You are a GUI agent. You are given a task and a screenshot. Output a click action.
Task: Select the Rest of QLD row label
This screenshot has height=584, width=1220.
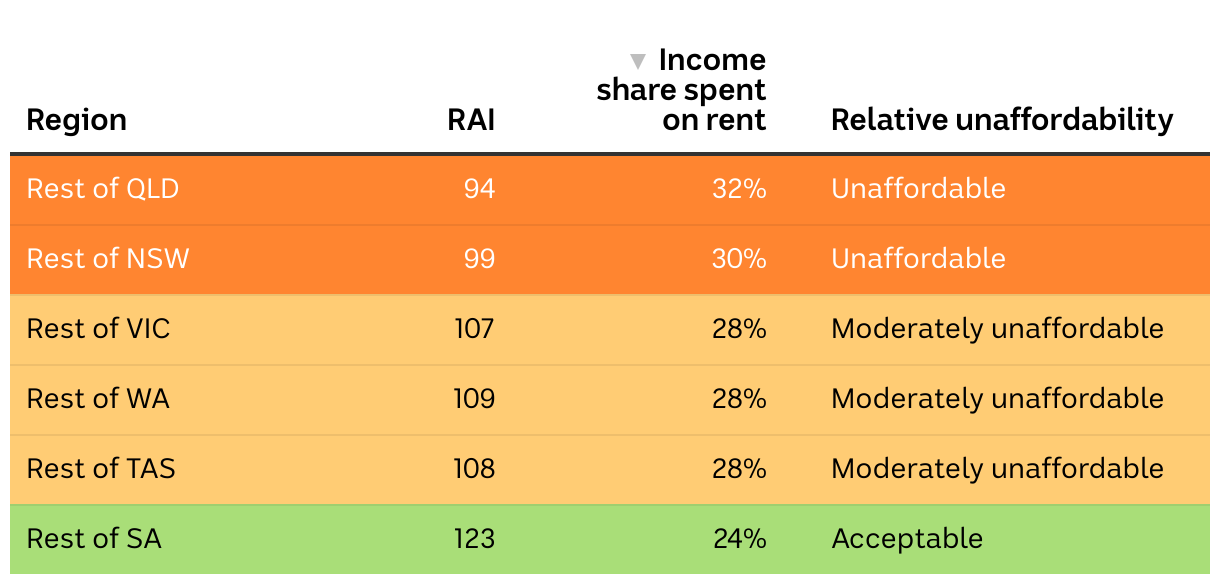tap(103, 189)
